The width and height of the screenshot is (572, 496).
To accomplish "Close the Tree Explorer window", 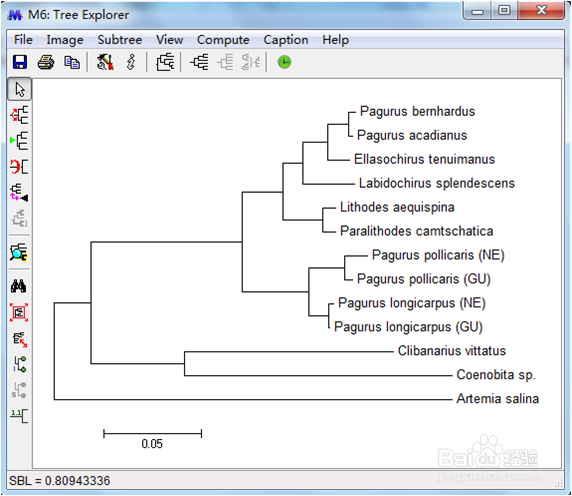I will pos(541,11).
